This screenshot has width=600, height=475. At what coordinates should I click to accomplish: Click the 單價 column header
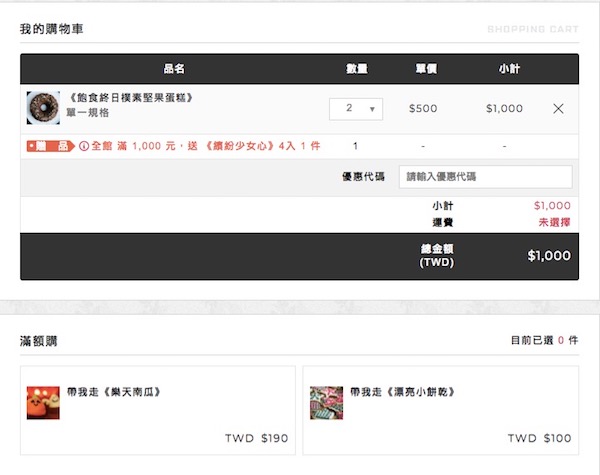point(426,69)
